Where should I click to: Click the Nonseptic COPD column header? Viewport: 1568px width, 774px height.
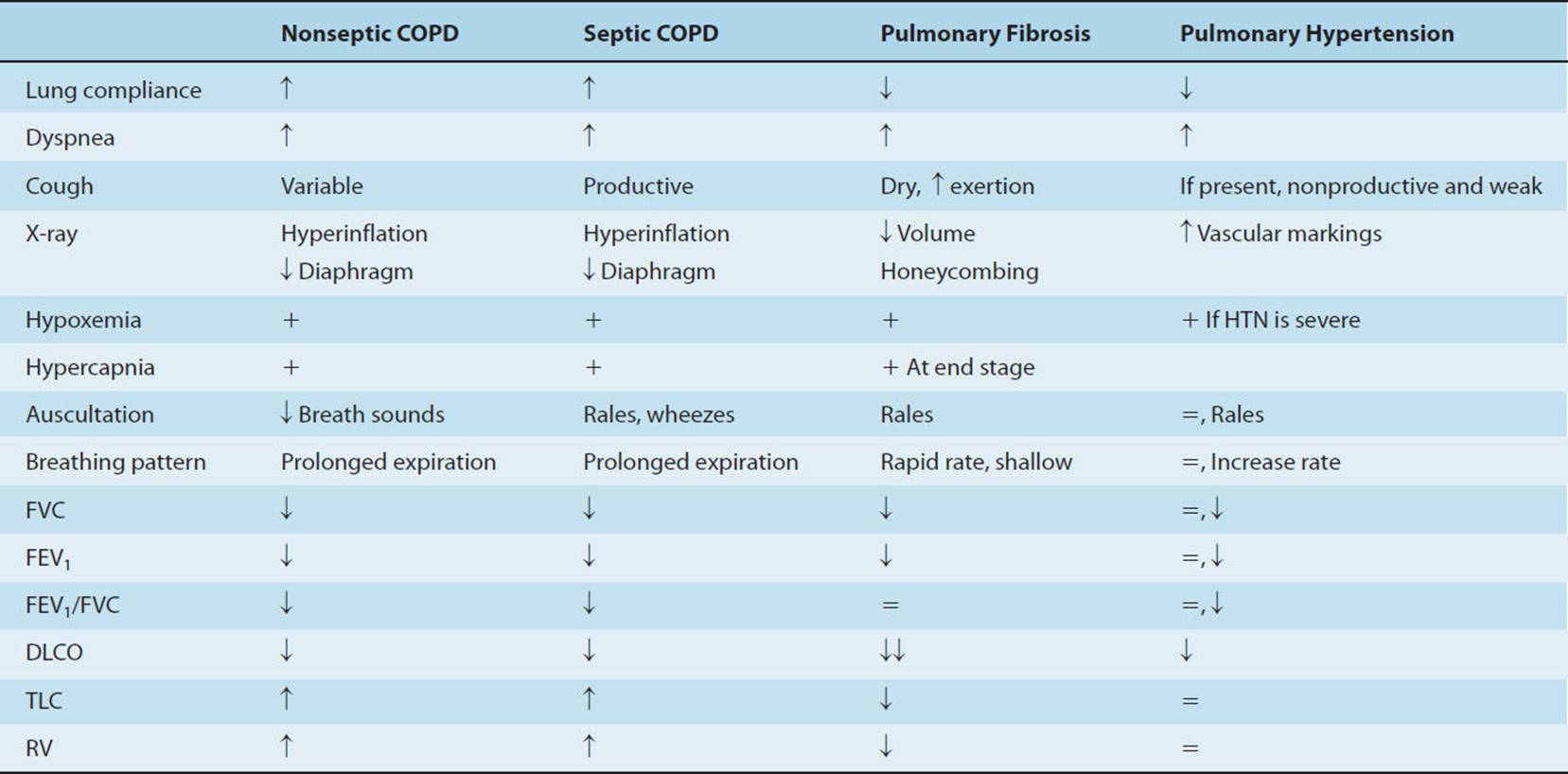click(x=369, y=34)
